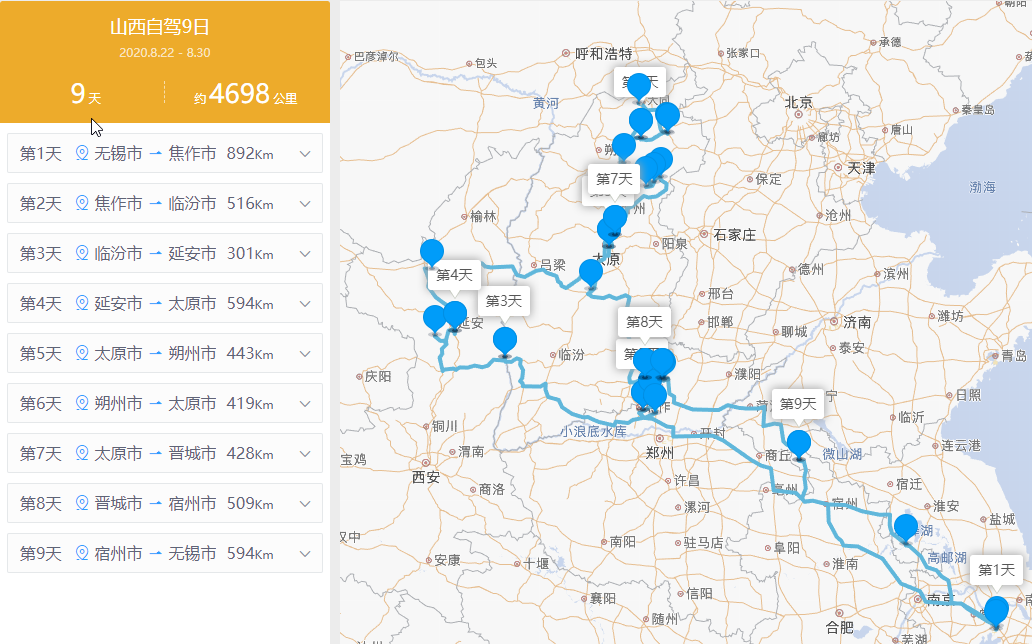The width and height of the screenshot is (1032, 644).
Task: Open the 第3天 临汾市 to 延安市 row
Action: coord(164,253)
